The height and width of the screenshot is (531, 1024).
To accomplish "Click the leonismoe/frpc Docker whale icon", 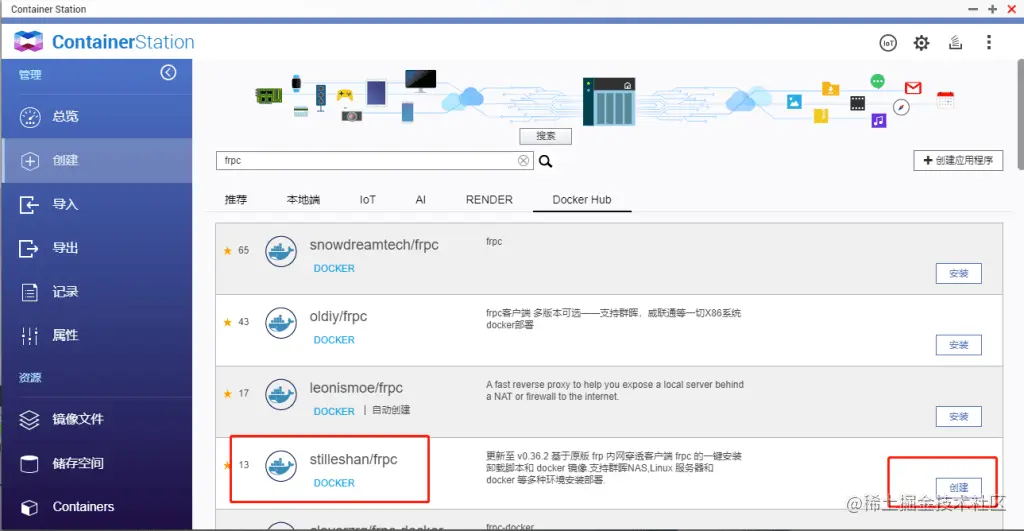I will click(281, 394).
